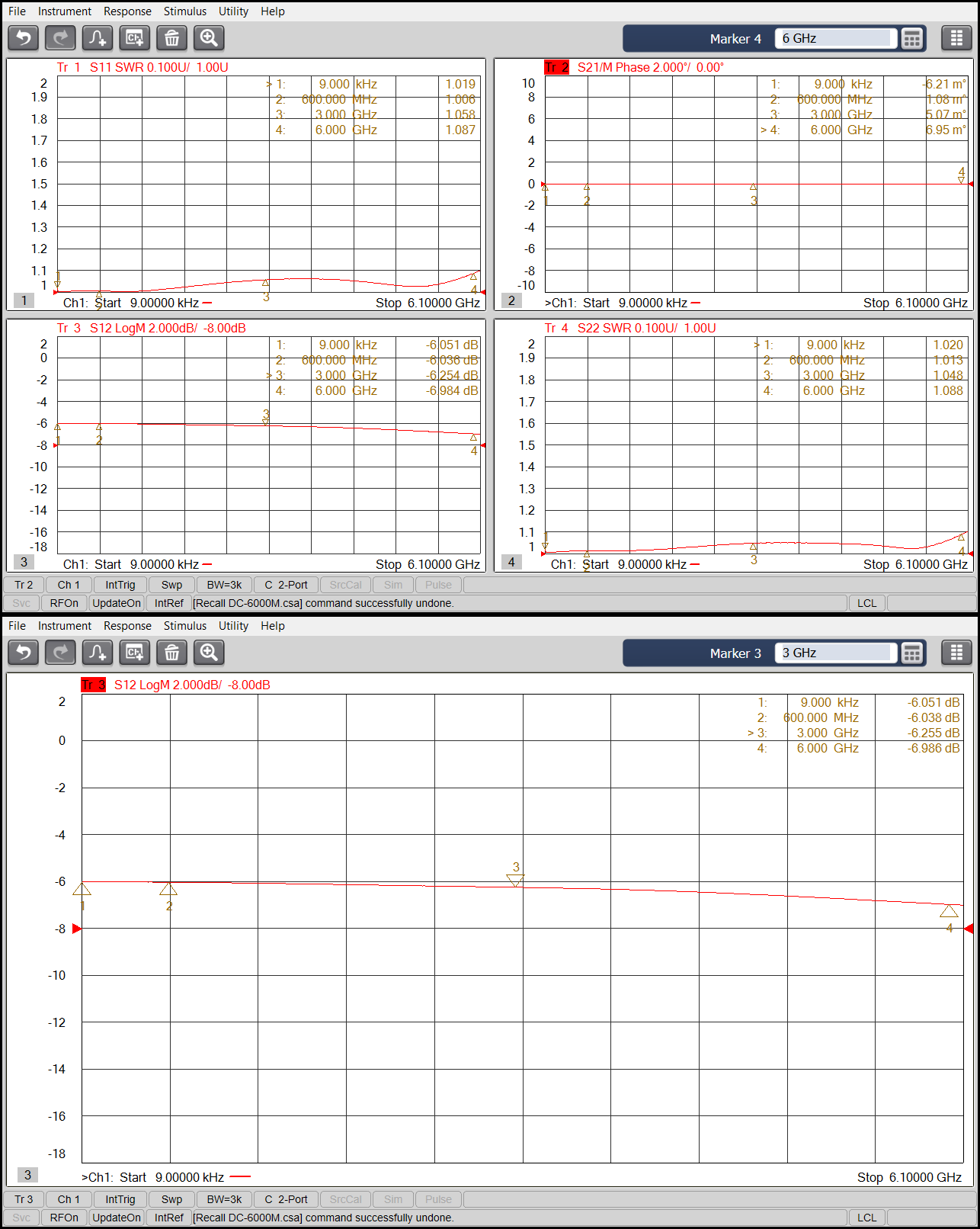Click add-channel icon in the Marker 3 toolbar

(135, 653)
